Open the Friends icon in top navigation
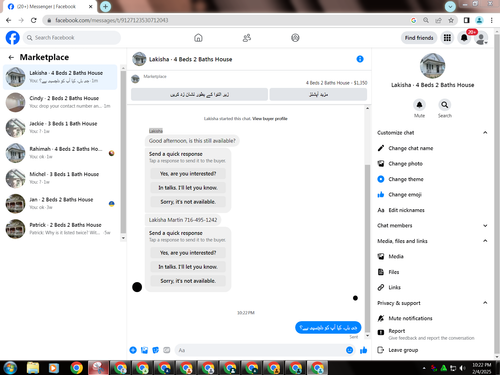 247,38
